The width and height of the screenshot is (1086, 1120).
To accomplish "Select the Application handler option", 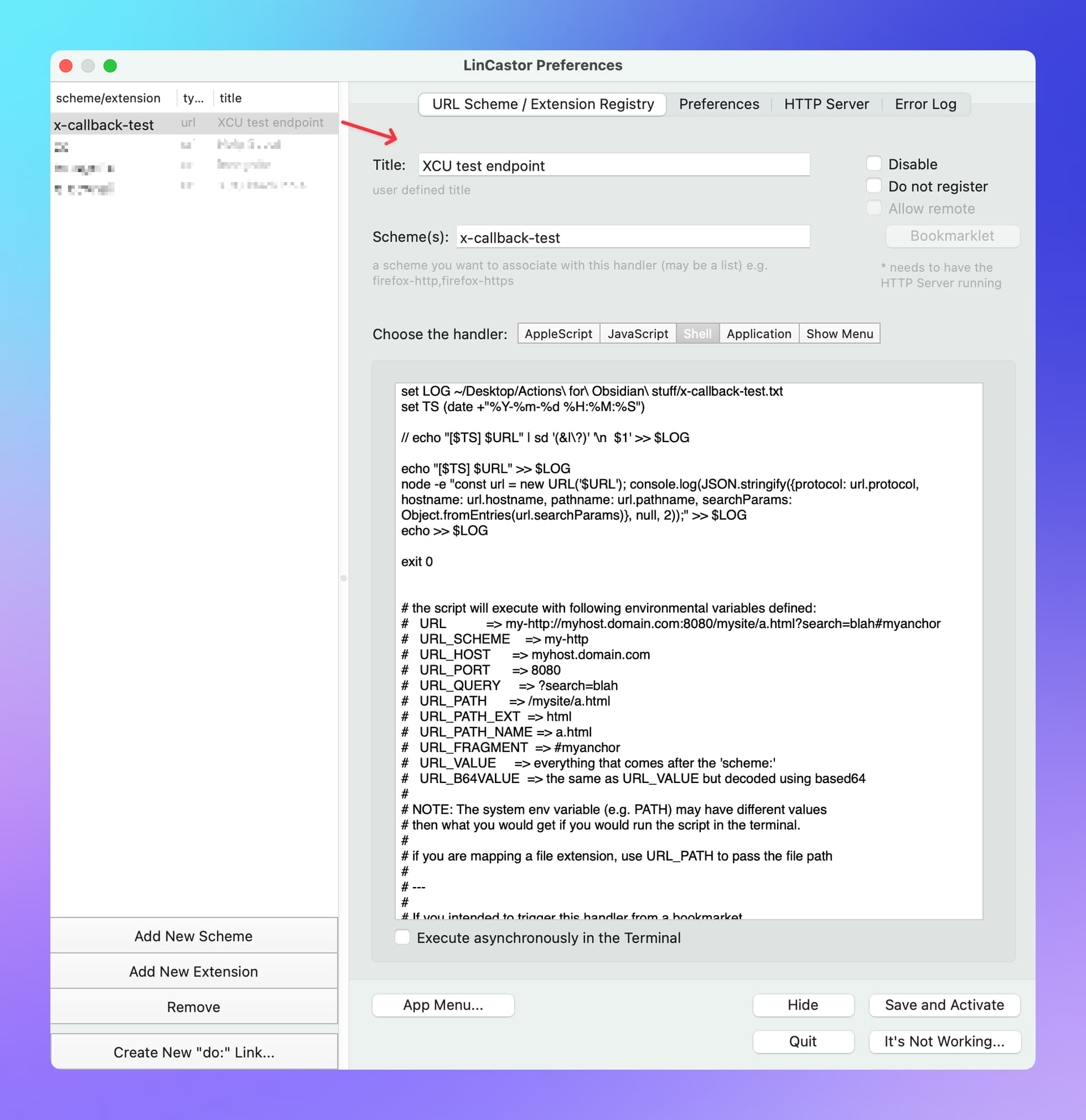I will click(759, 334).
